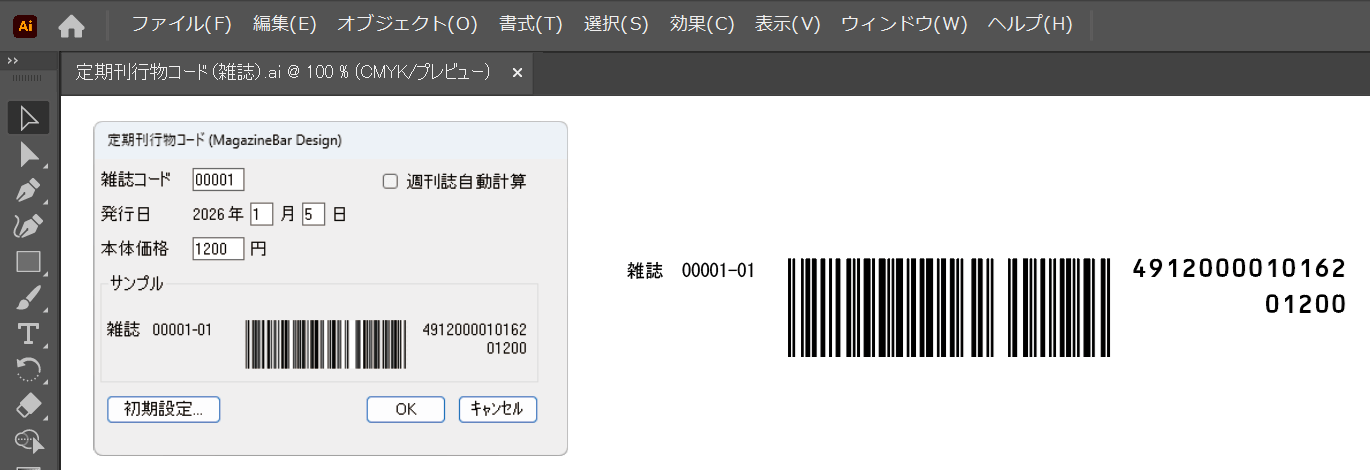The height and width of the screenshot is (470, 1370).
Task: Focus the 本体価格 field showing 1200
Action: (x=218, y=248)
